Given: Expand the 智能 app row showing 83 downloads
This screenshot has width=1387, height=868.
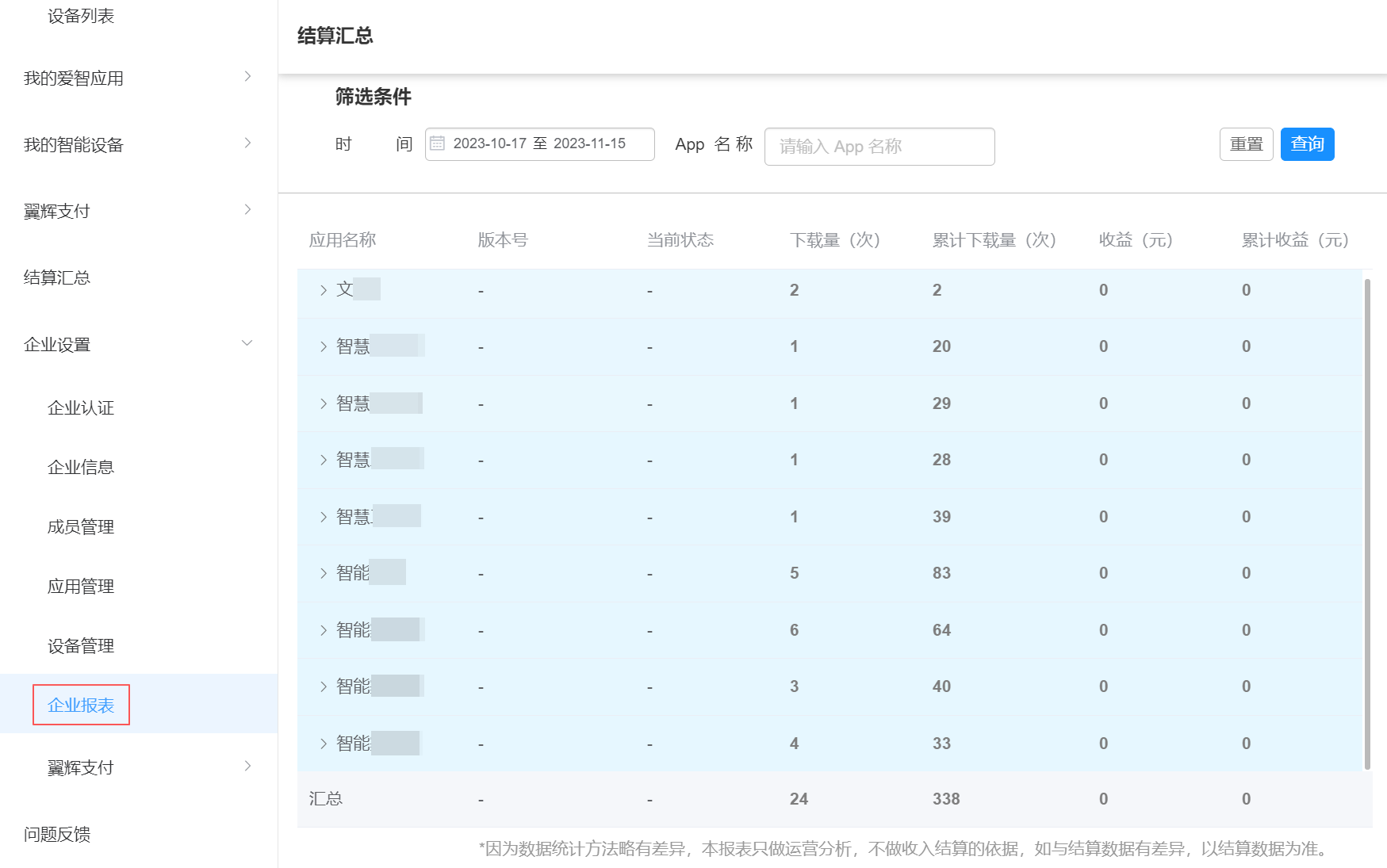Looking at the screenshot, I should pyautogui.click(x=323, y=572).
